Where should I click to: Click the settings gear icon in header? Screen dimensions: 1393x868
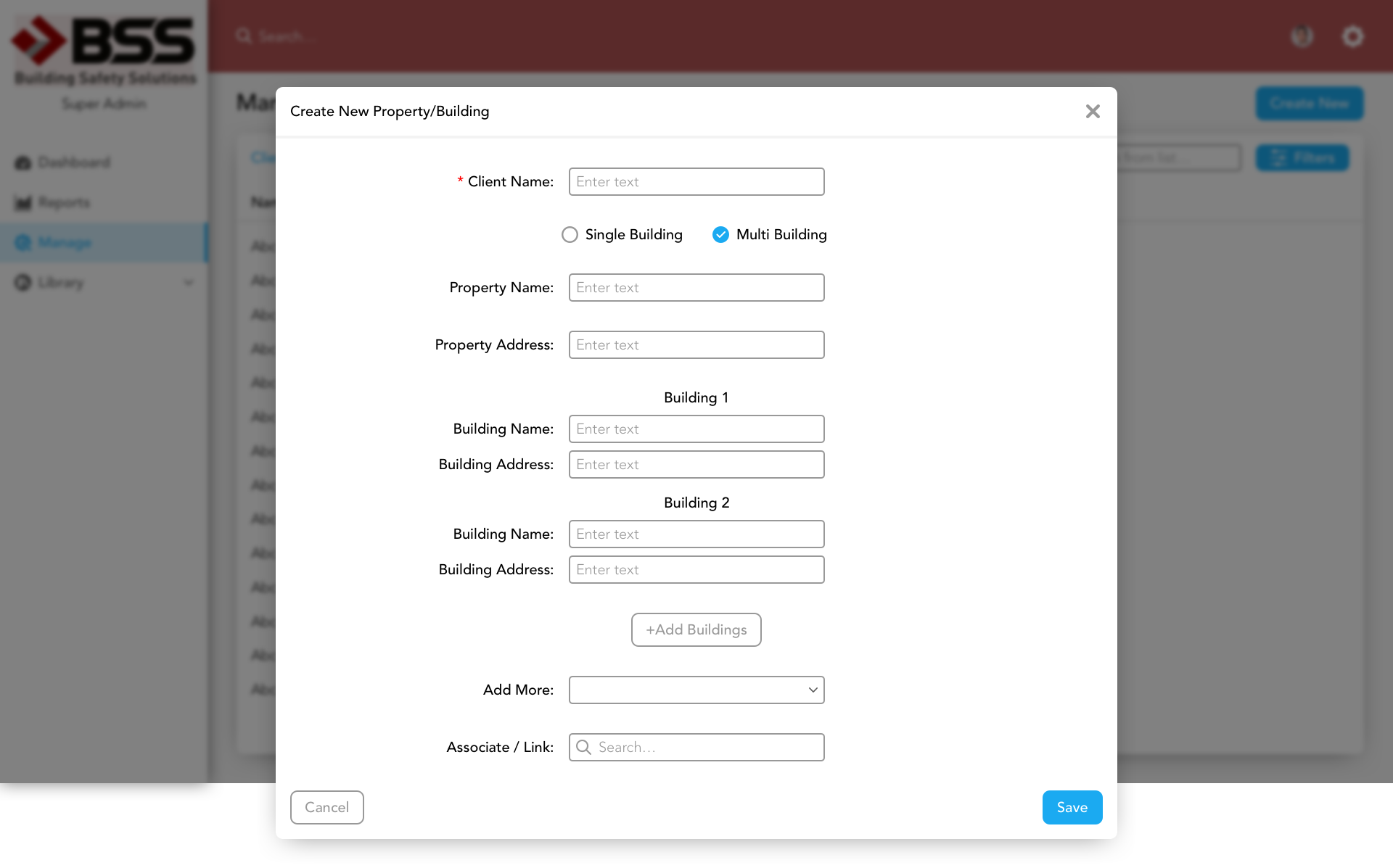click(x=1352, y=36)
